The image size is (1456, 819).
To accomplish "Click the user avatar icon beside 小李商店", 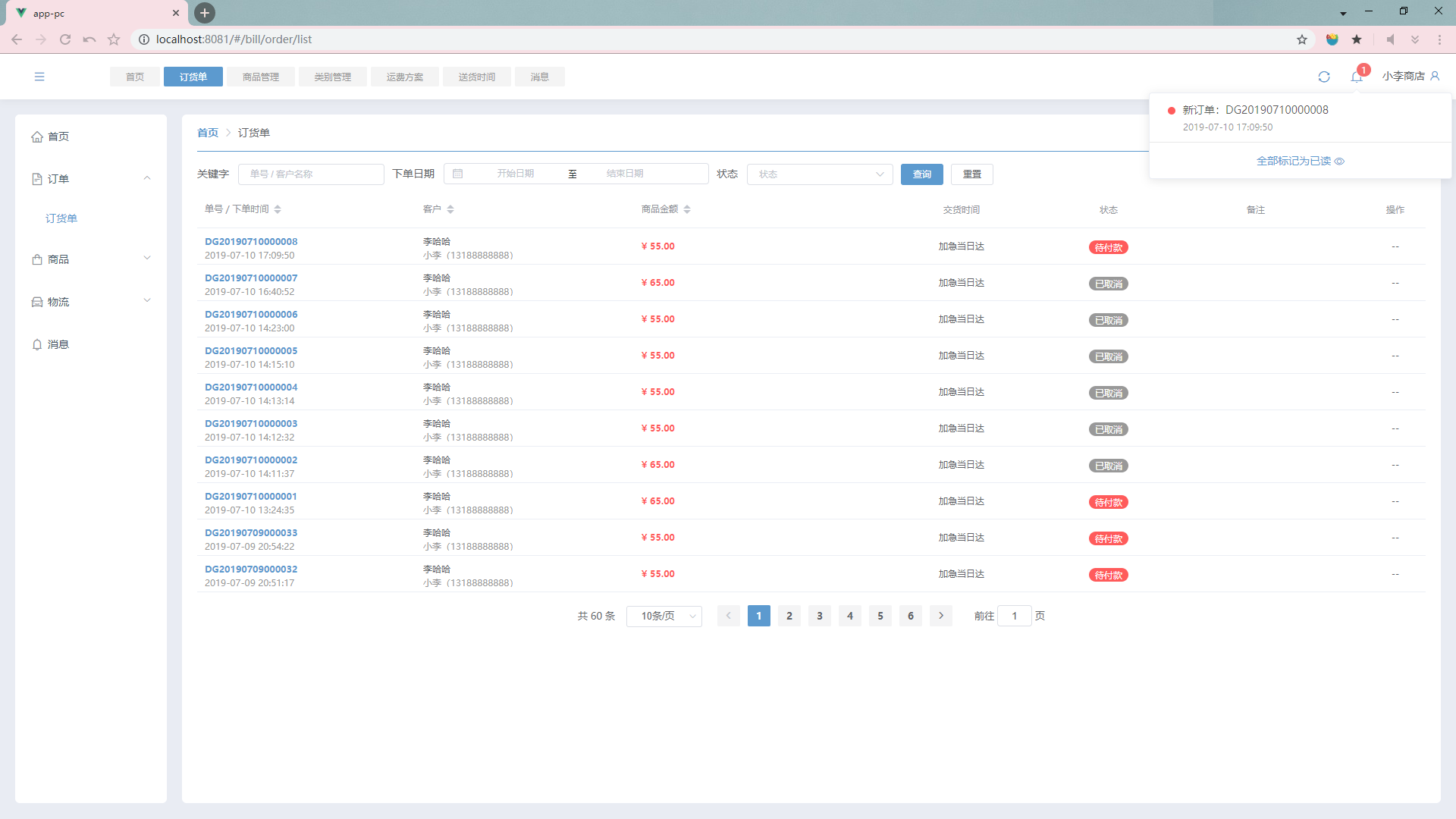I will click(x=1435, y=76).
